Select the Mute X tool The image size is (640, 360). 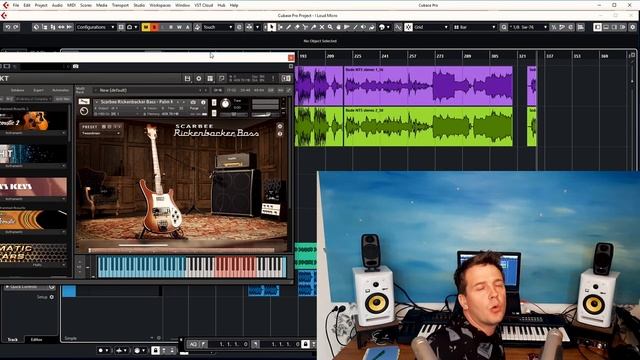pos(322,27)
